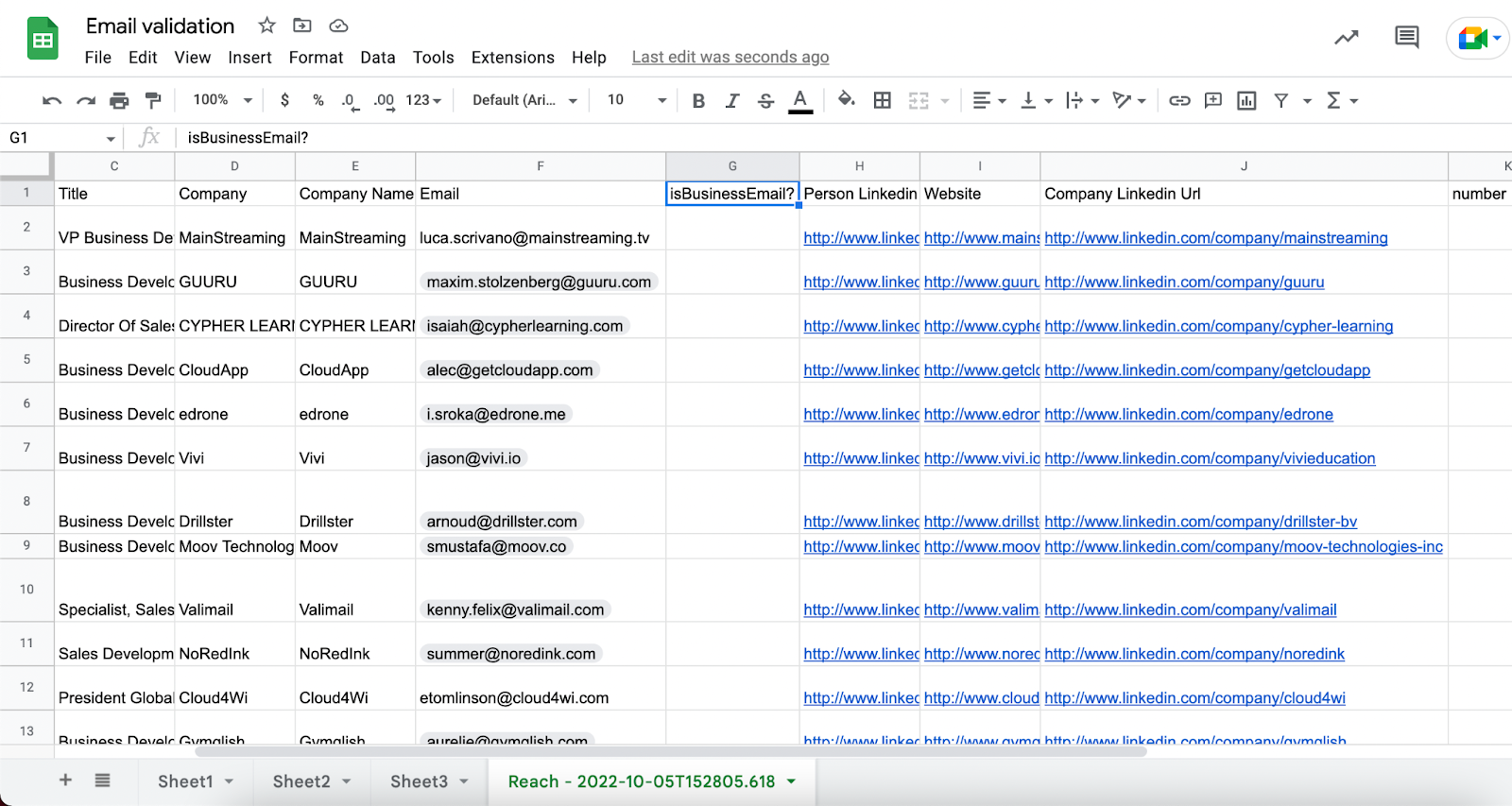Select the maxim.stolzenberg@guuru.com email chip
The width and height of the screenshot is (1512, 806).
pos(539,282)
